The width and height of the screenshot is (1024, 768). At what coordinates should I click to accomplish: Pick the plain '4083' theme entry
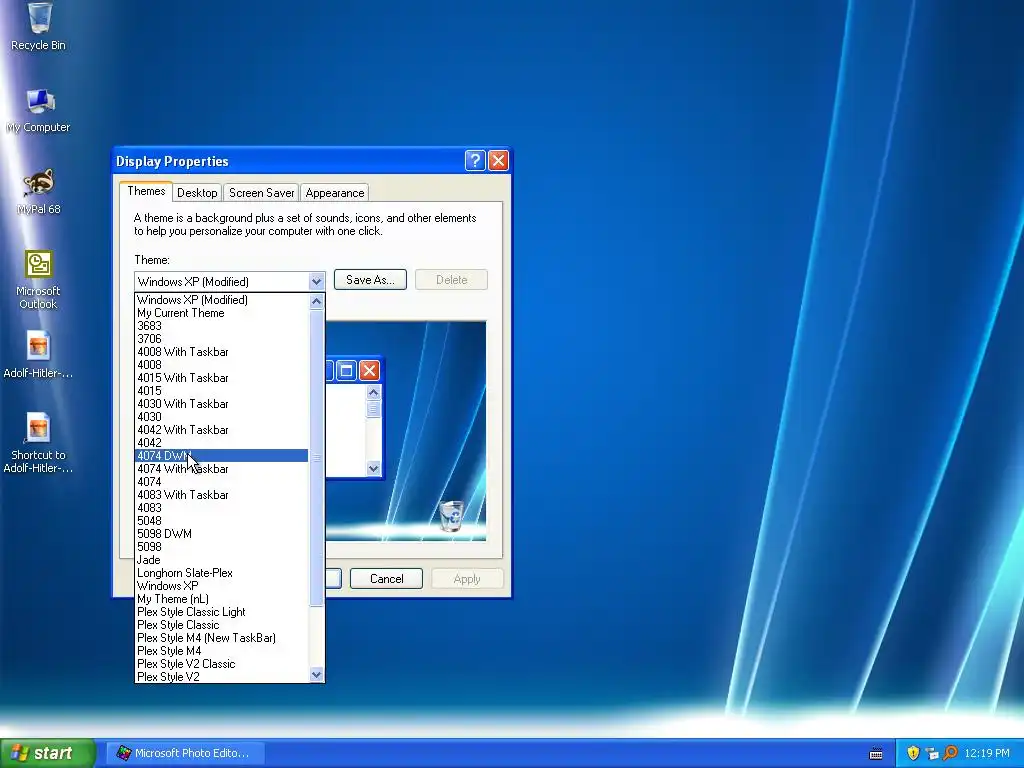pyautogui.click(x=221, y=508)
